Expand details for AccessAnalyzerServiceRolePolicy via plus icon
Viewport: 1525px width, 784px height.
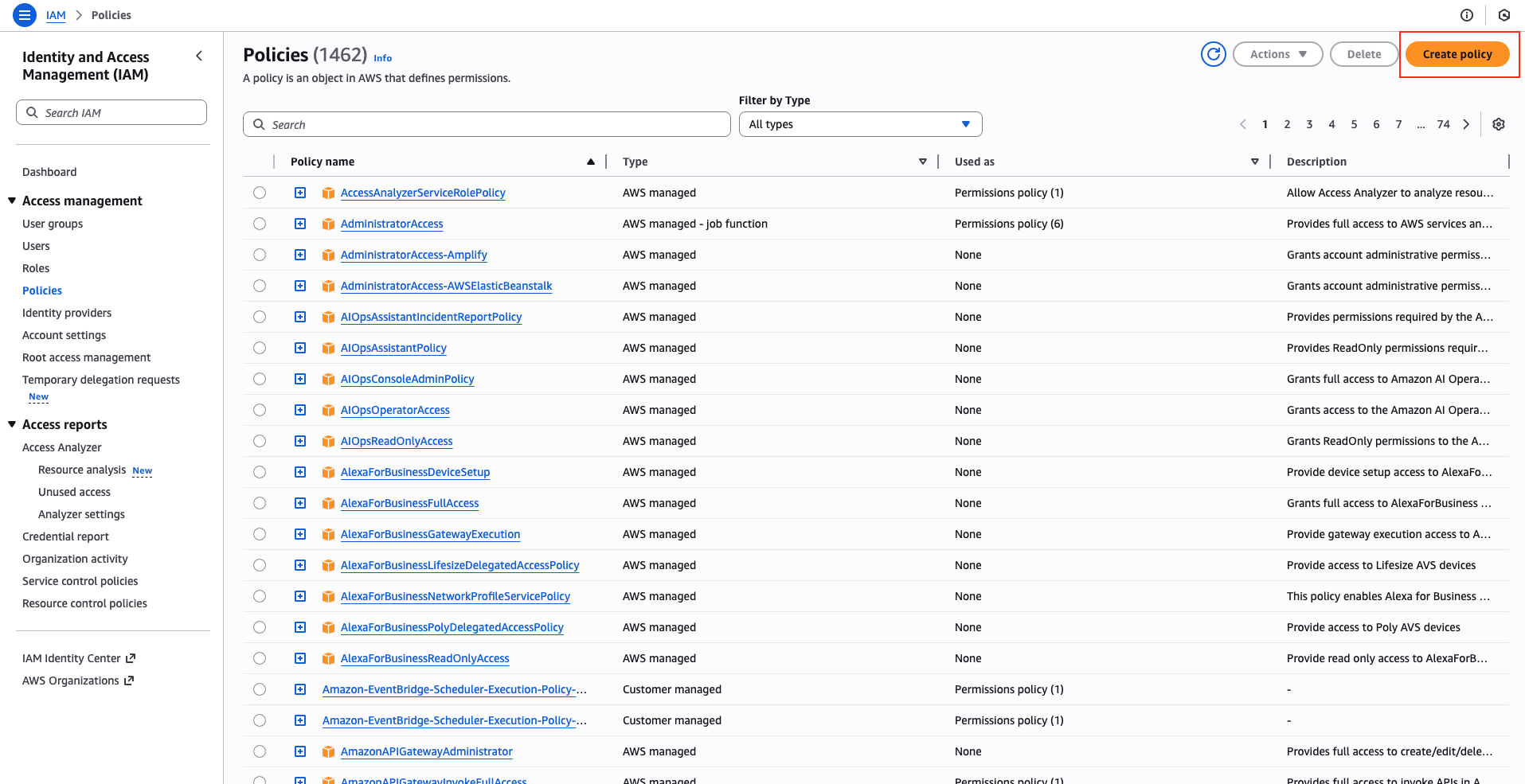[x=300, y=193]
